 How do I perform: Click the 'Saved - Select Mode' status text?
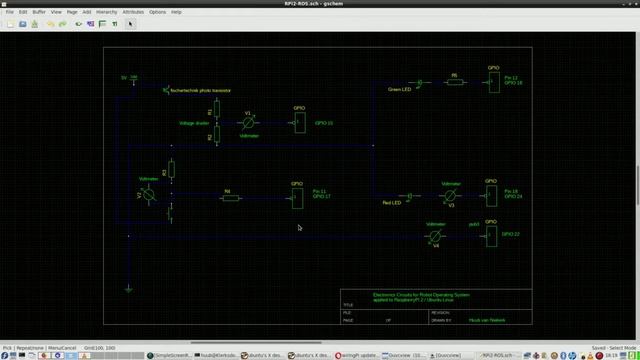pos(614,348)
